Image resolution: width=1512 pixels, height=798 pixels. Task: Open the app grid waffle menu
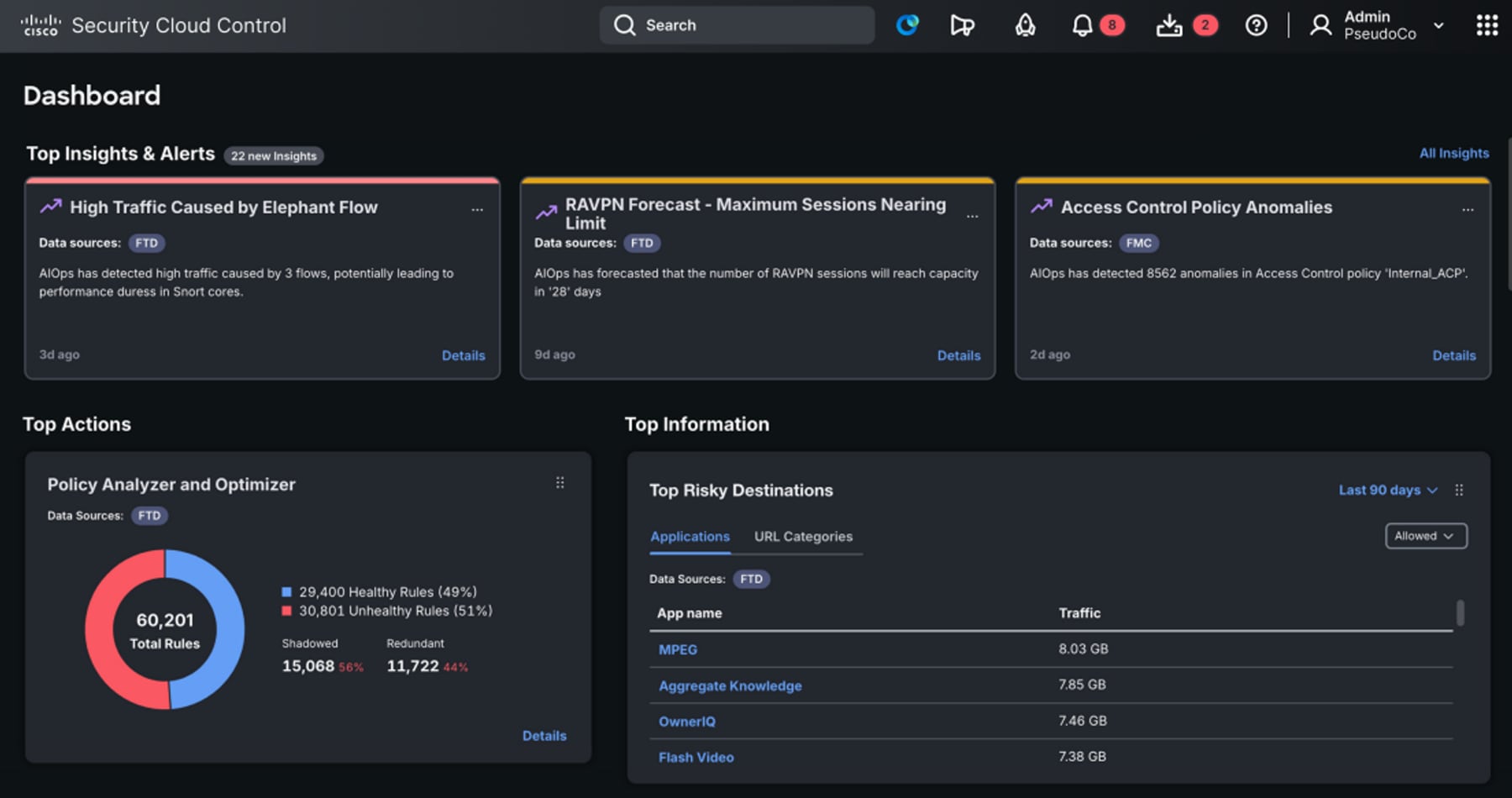1485,25
